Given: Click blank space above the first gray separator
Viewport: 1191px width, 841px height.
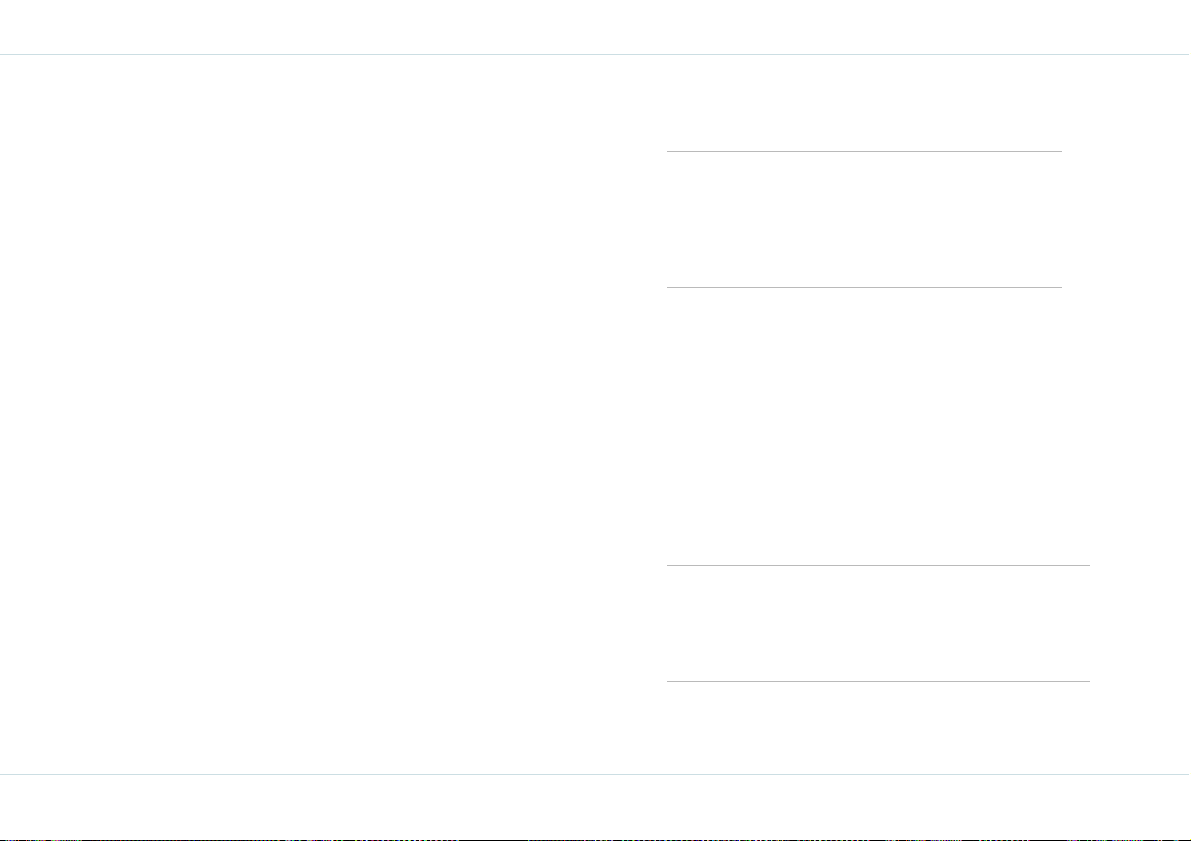Looking at the screenshot, I should [x=864, y=103].
